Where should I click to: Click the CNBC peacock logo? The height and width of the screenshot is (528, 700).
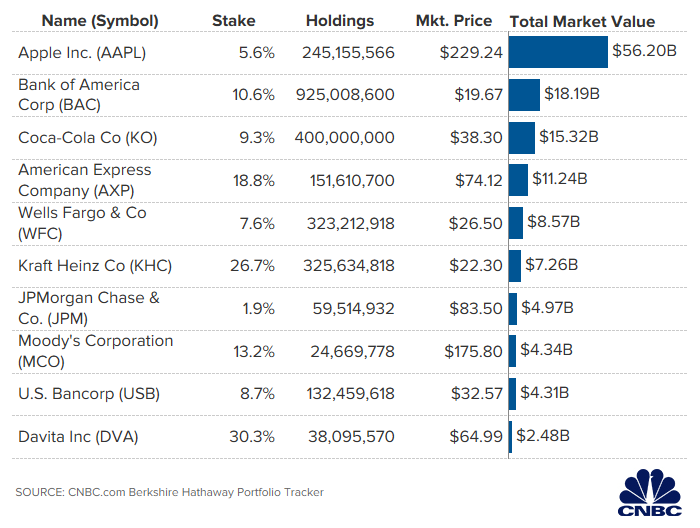[x=650, y=492]
